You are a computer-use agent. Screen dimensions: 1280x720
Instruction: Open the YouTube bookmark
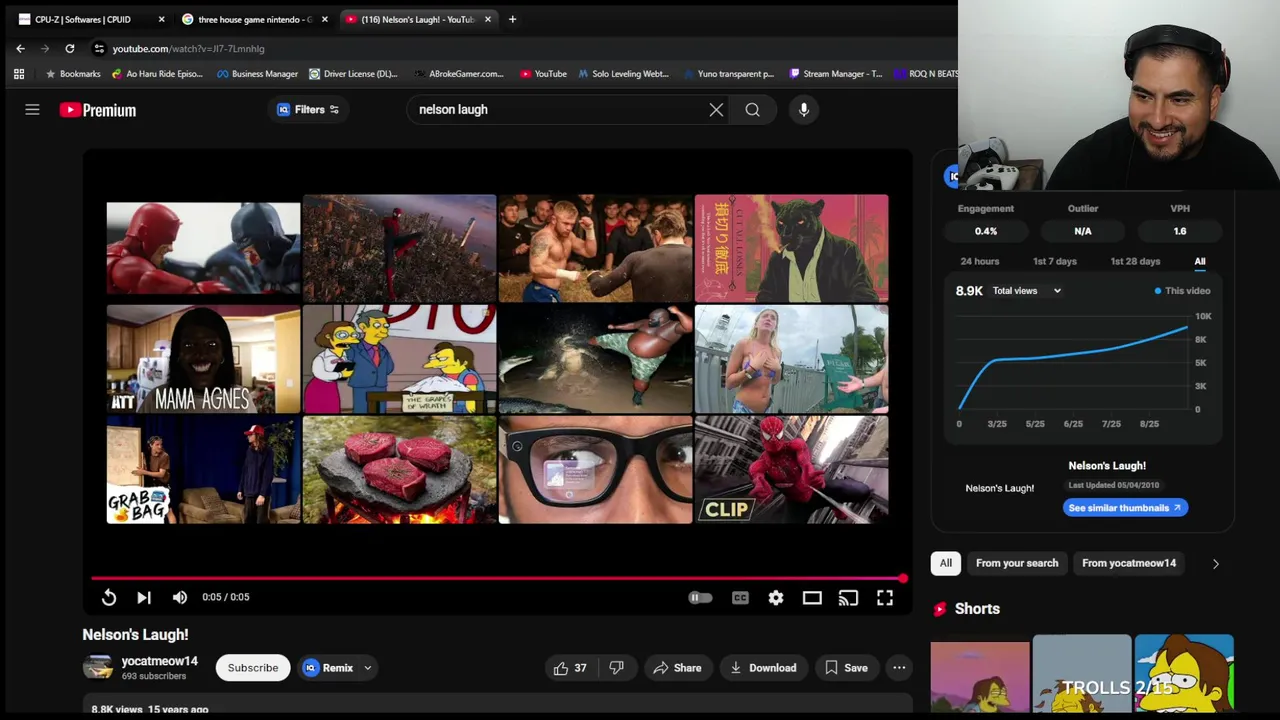[543, 74]
